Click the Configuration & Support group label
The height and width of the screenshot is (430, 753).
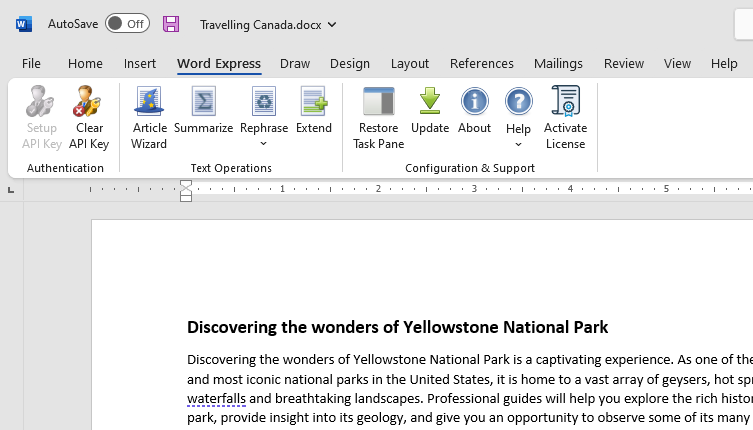470,168
